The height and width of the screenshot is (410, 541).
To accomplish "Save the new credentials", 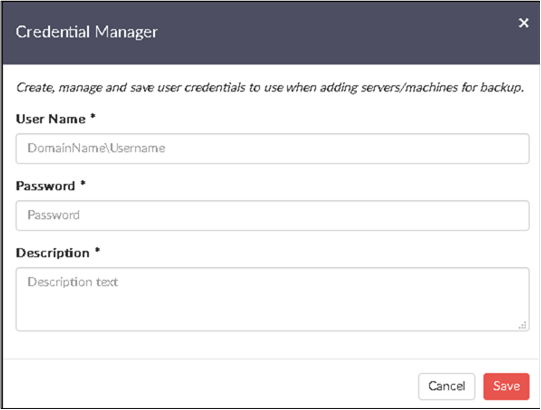I will tap(506, 386).
